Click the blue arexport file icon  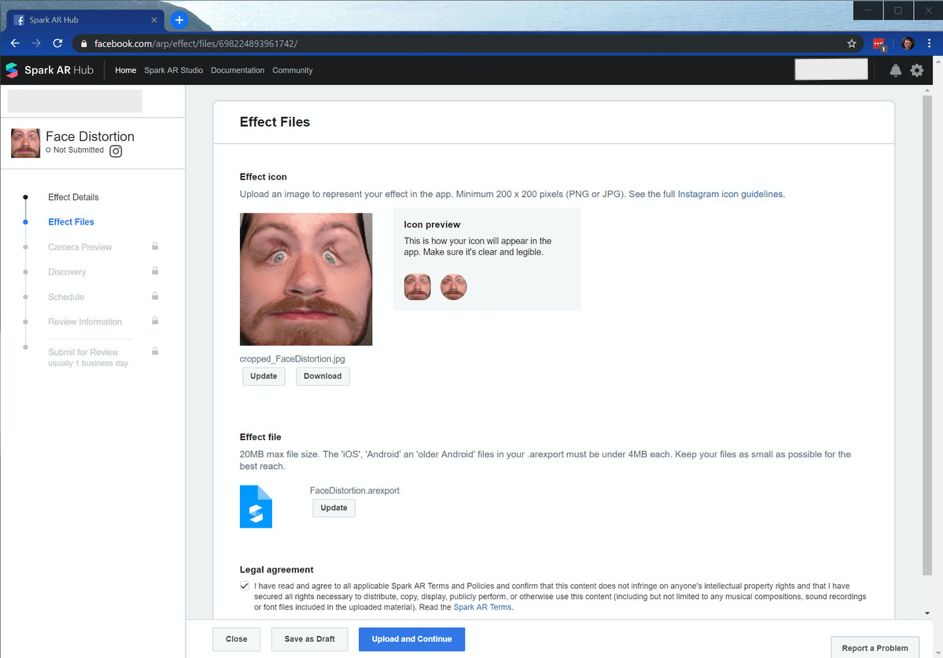[x=256, y=506]
